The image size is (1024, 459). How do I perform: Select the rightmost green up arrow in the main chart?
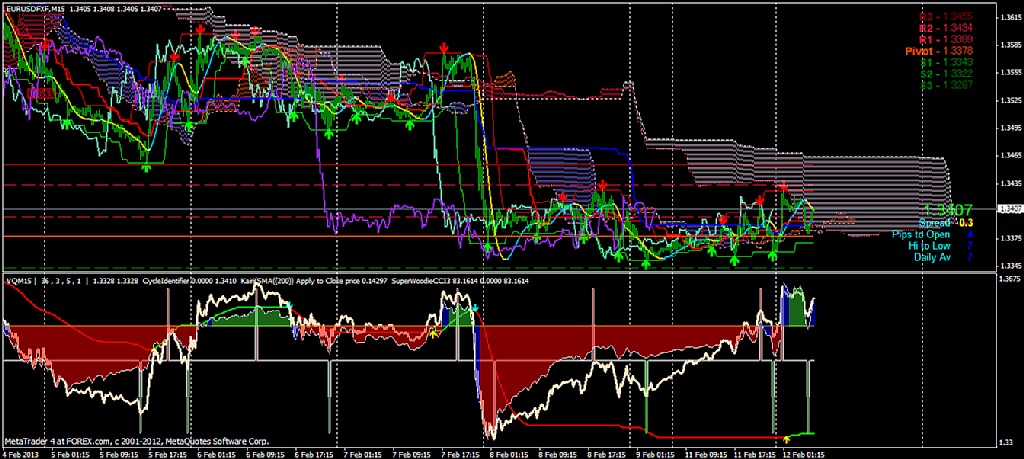pos(773,256)
